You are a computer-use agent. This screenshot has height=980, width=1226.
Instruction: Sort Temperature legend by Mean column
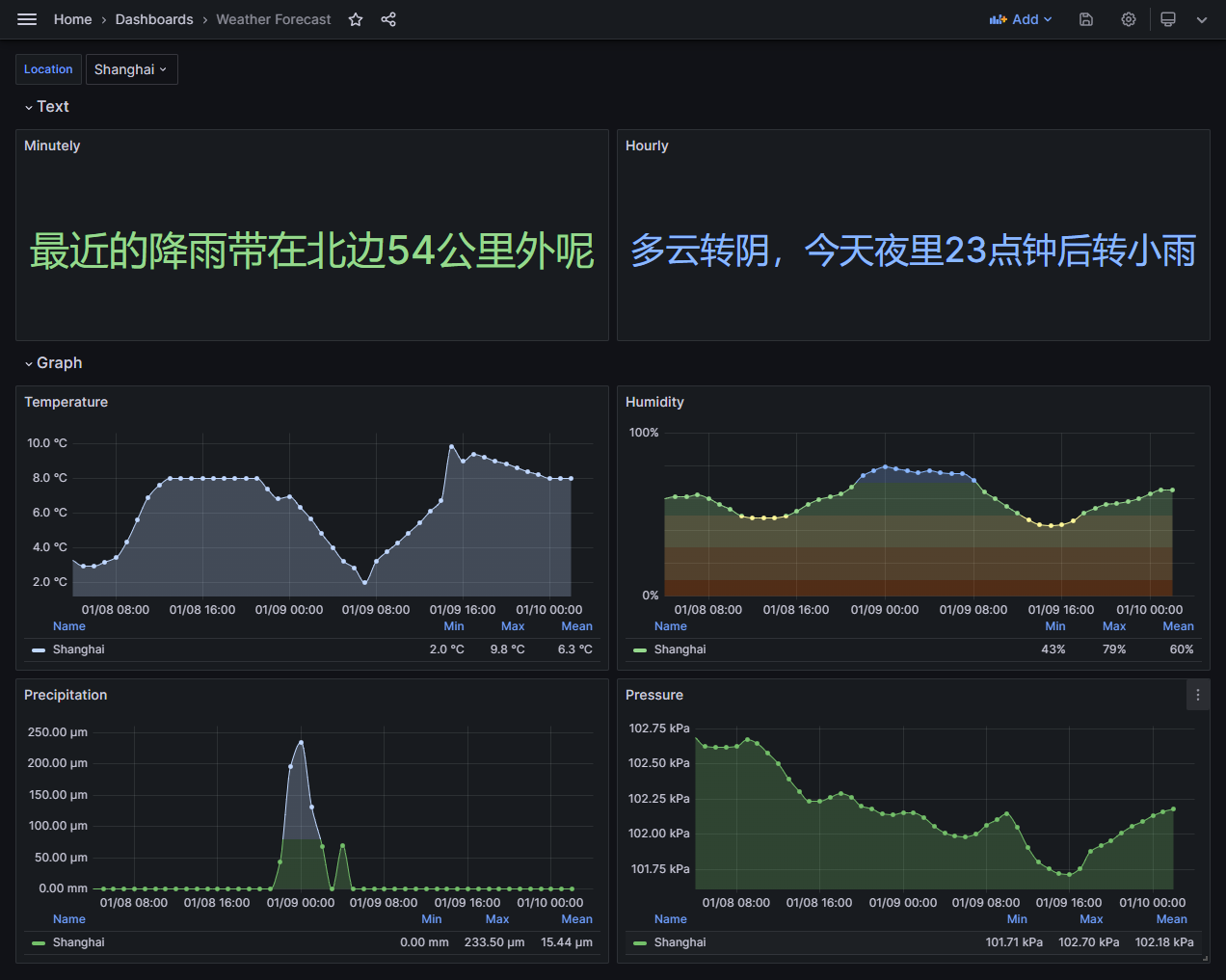click(x=576, y=626)
